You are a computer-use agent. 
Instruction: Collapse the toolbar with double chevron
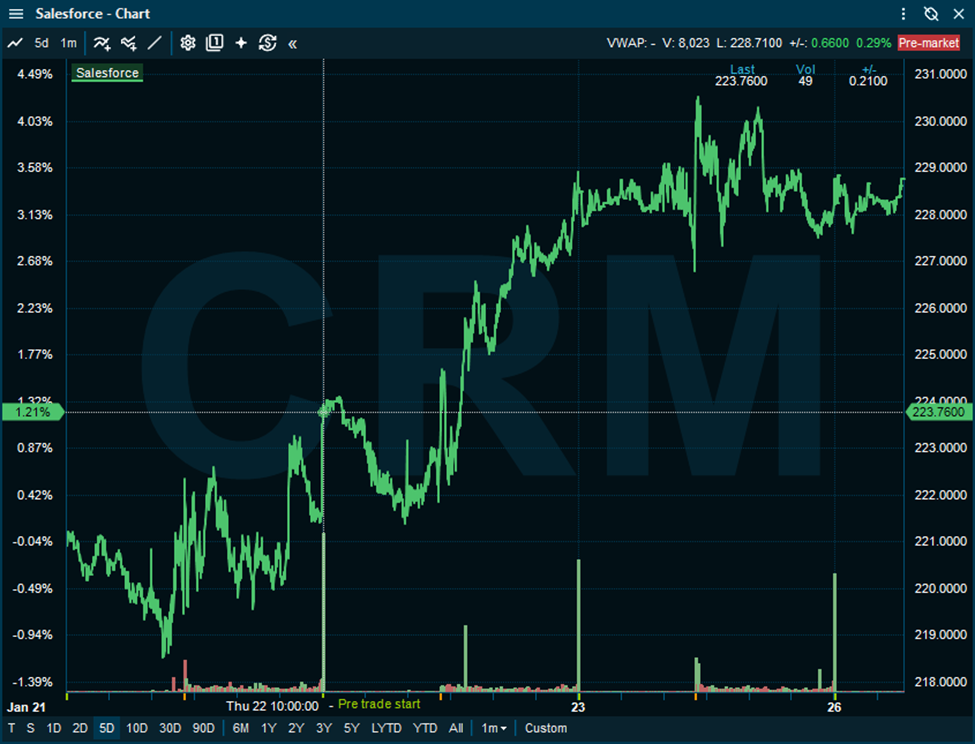[293, 43]
